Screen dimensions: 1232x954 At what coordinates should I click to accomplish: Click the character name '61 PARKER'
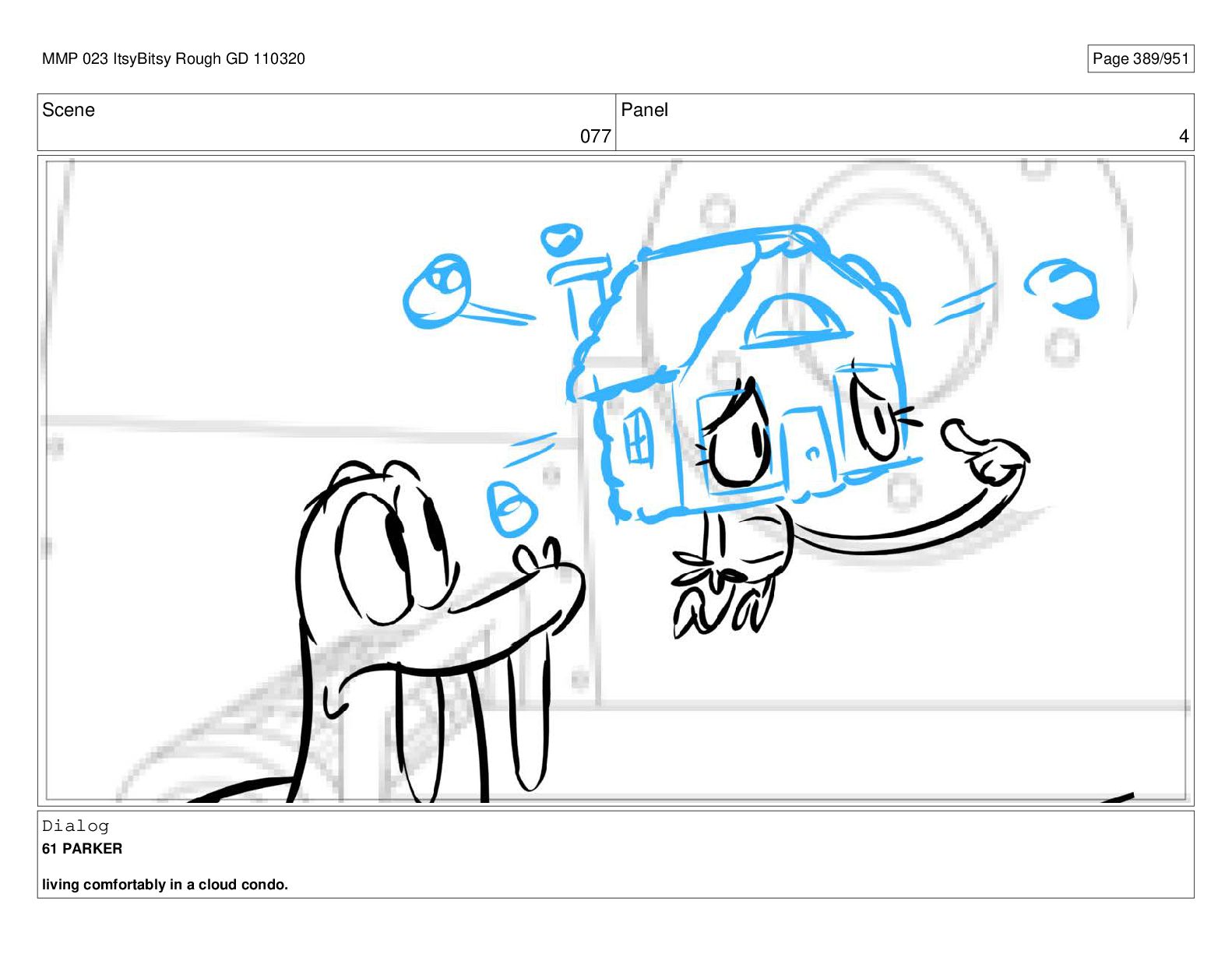pyautogui.click(x=82, y=848)
